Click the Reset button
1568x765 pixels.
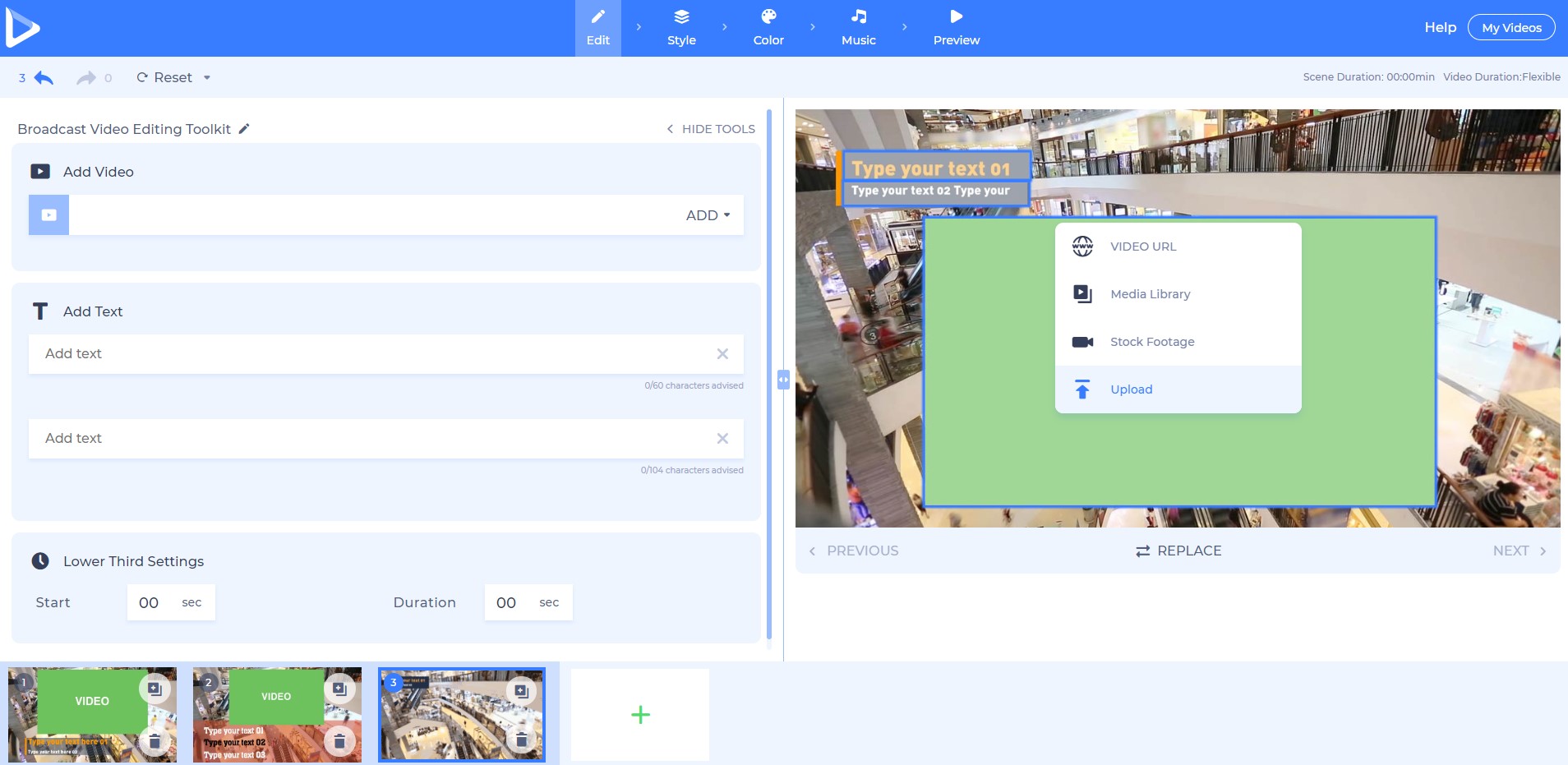click(164, 77)
